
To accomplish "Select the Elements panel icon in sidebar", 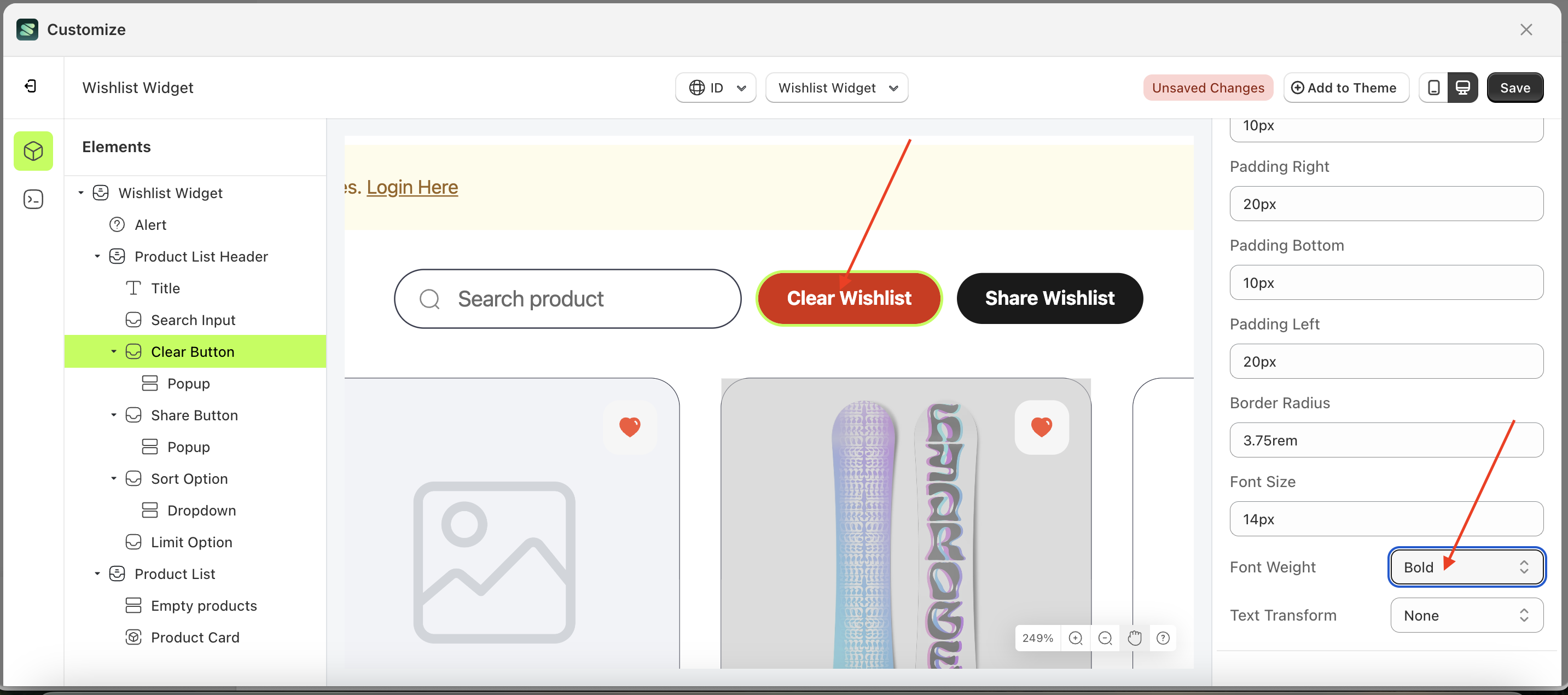I will pos(33,150).
